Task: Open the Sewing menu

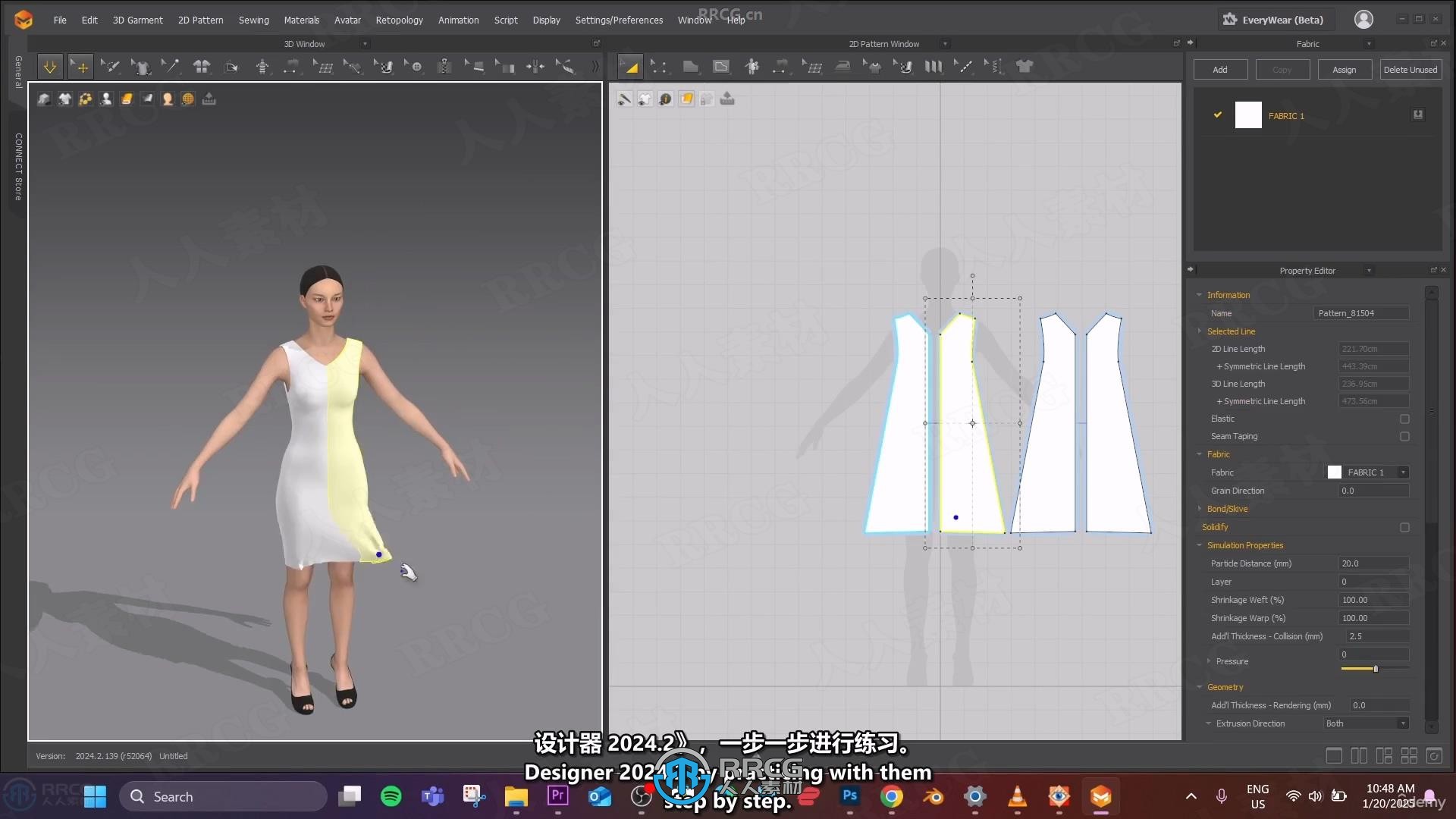Action: 253,20
